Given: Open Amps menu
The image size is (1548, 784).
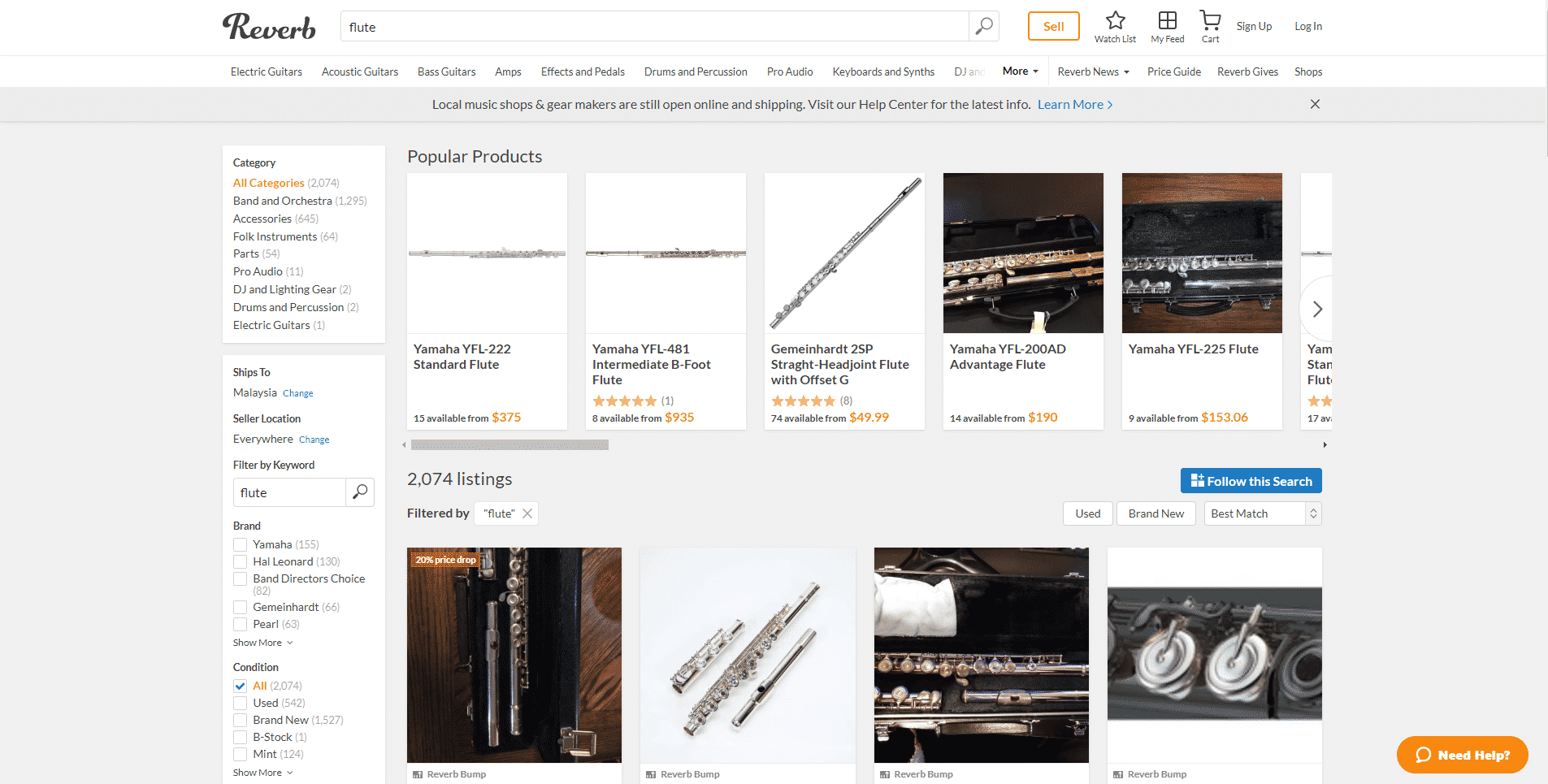Looking at the screenshot, I should [x=508, y=71].
